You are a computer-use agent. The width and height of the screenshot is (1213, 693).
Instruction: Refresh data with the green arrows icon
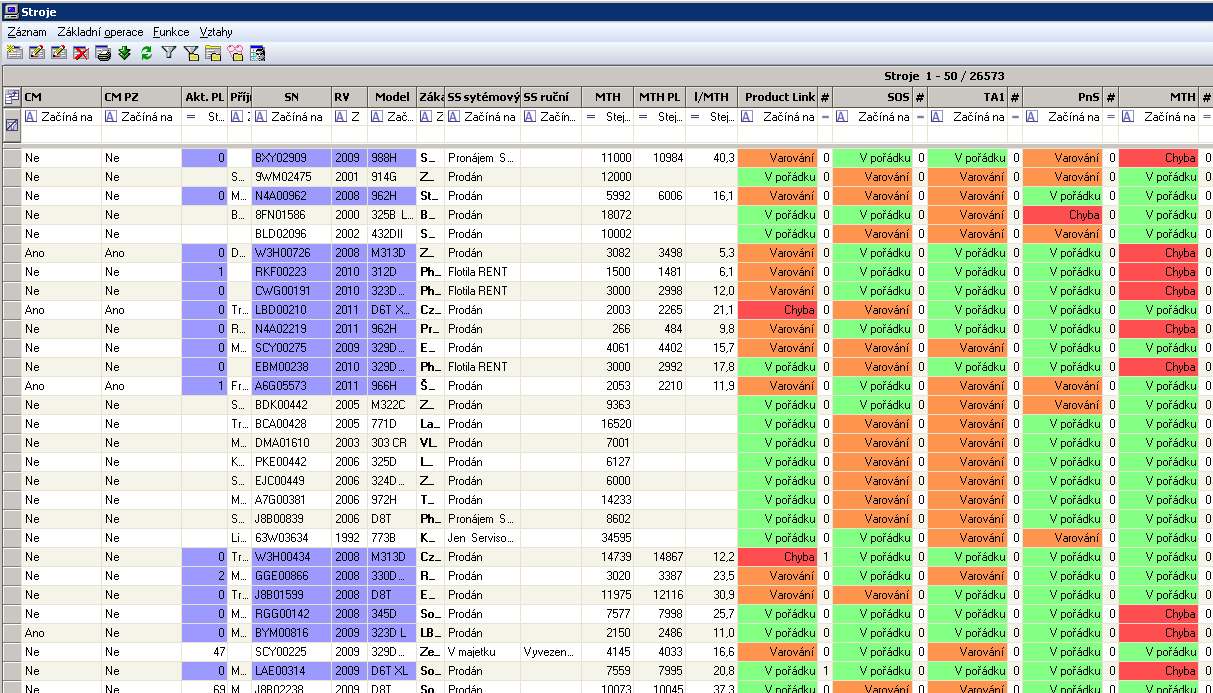click(x=146, y=53)
